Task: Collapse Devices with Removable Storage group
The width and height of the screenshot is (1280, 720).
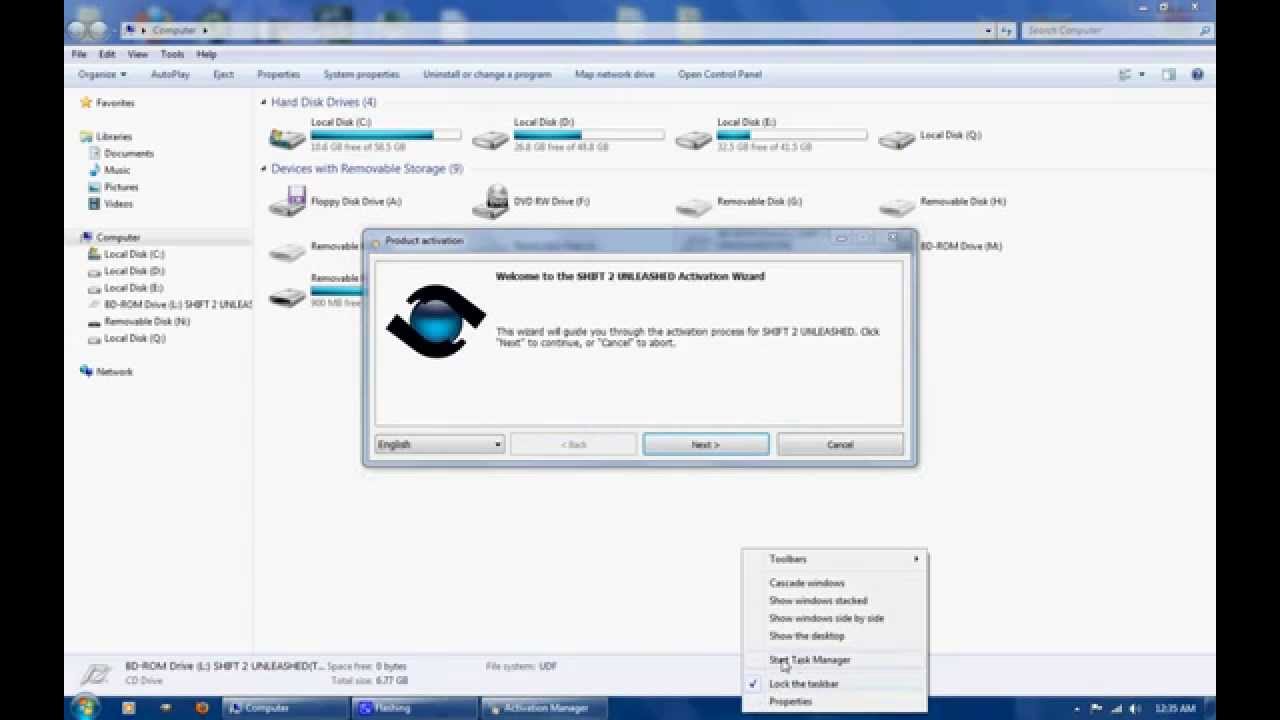Action: point(264,169)
